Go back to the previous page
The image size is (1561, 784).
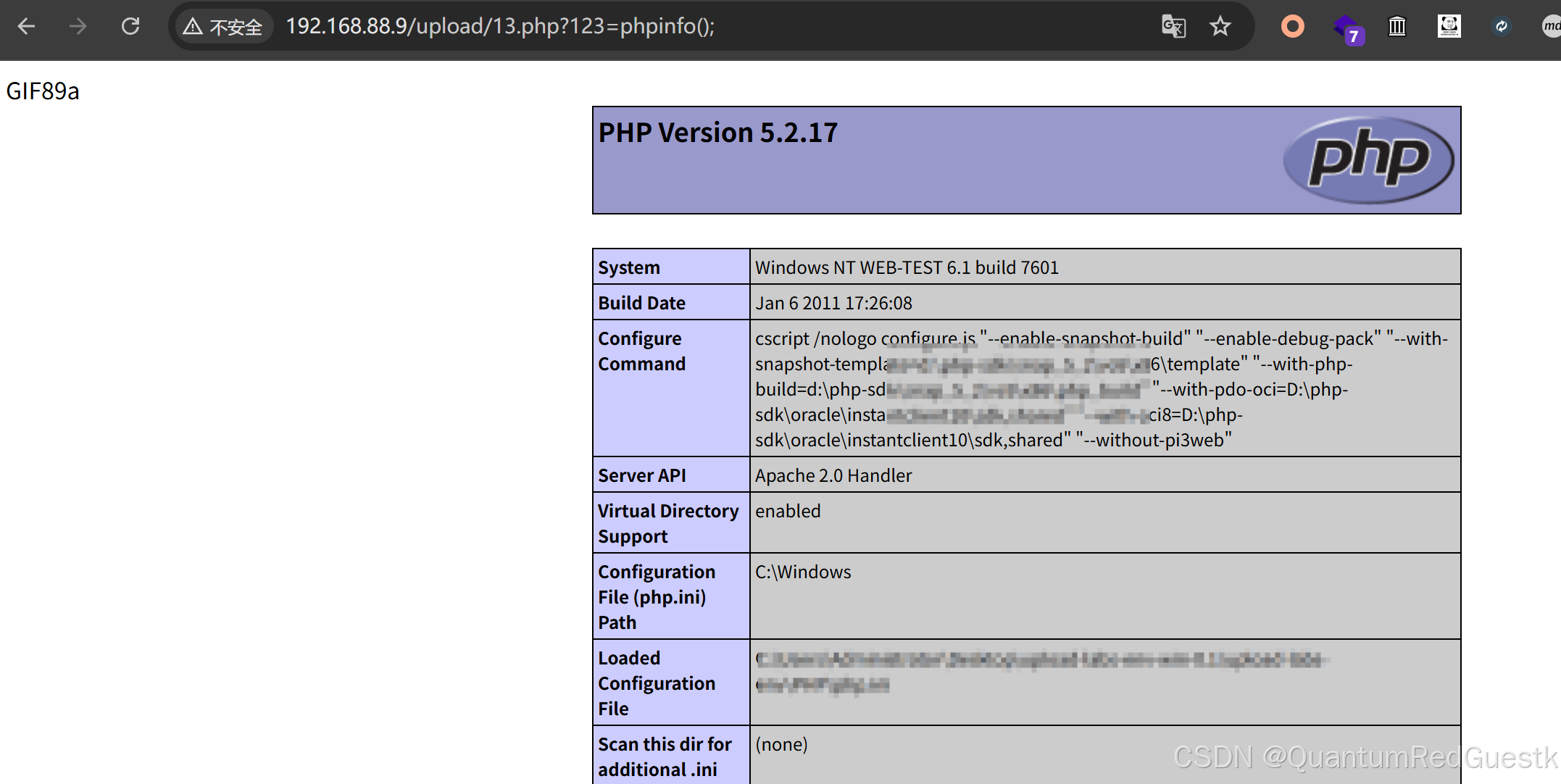pyautogui.click(x=26, y=27)
